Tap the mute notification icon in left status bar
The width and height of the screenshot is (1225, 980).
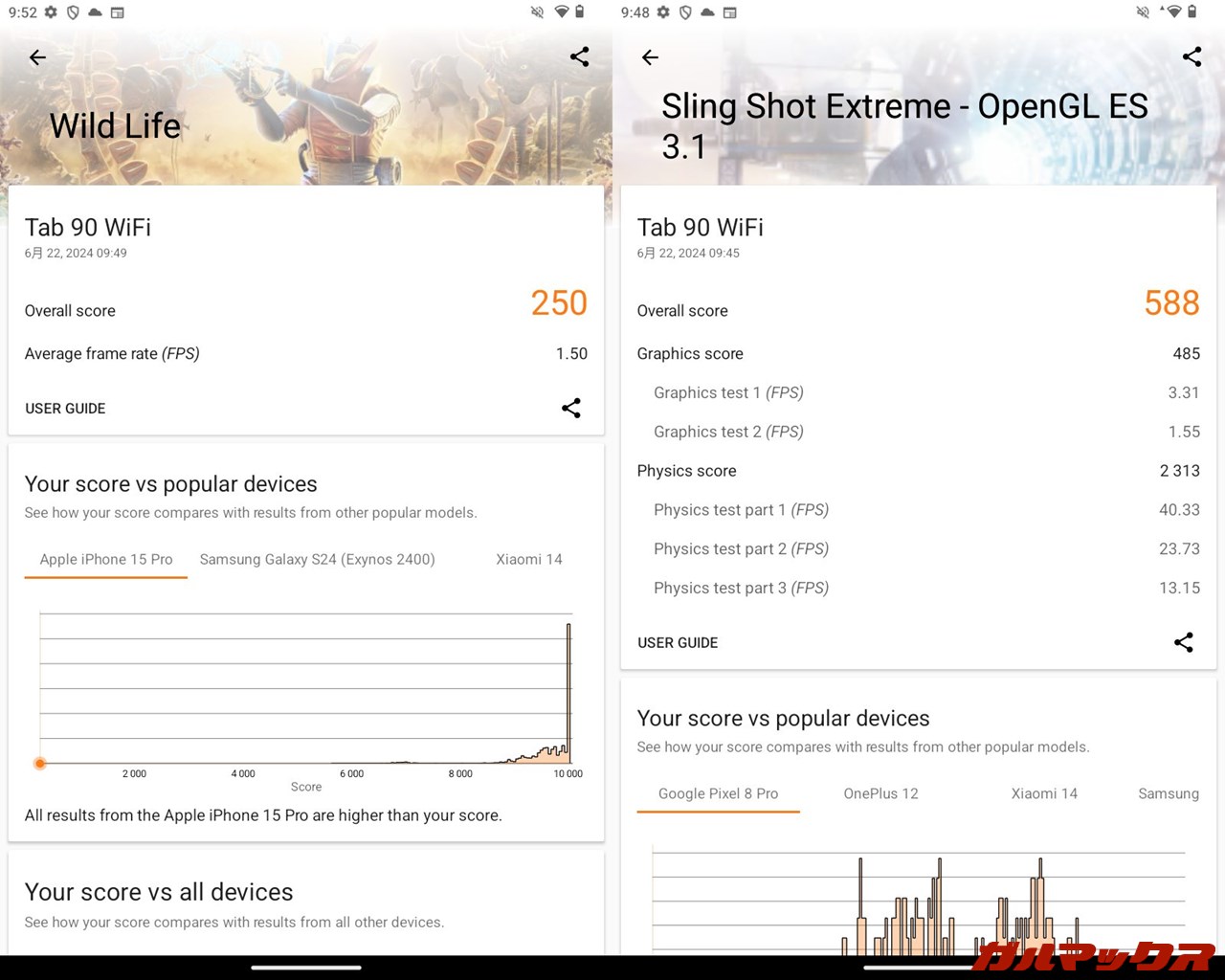pyautogui.click(x=537, y=12)
